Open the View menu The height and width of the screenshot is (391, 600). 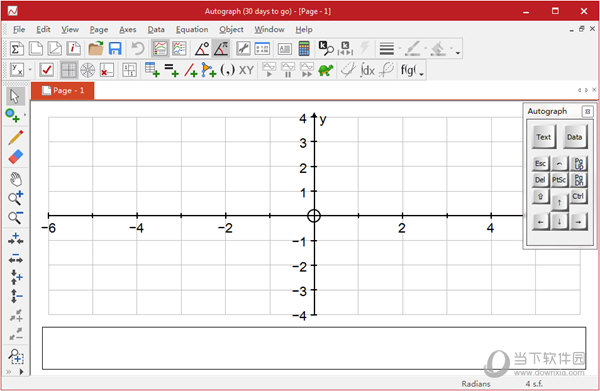[70, 29]
